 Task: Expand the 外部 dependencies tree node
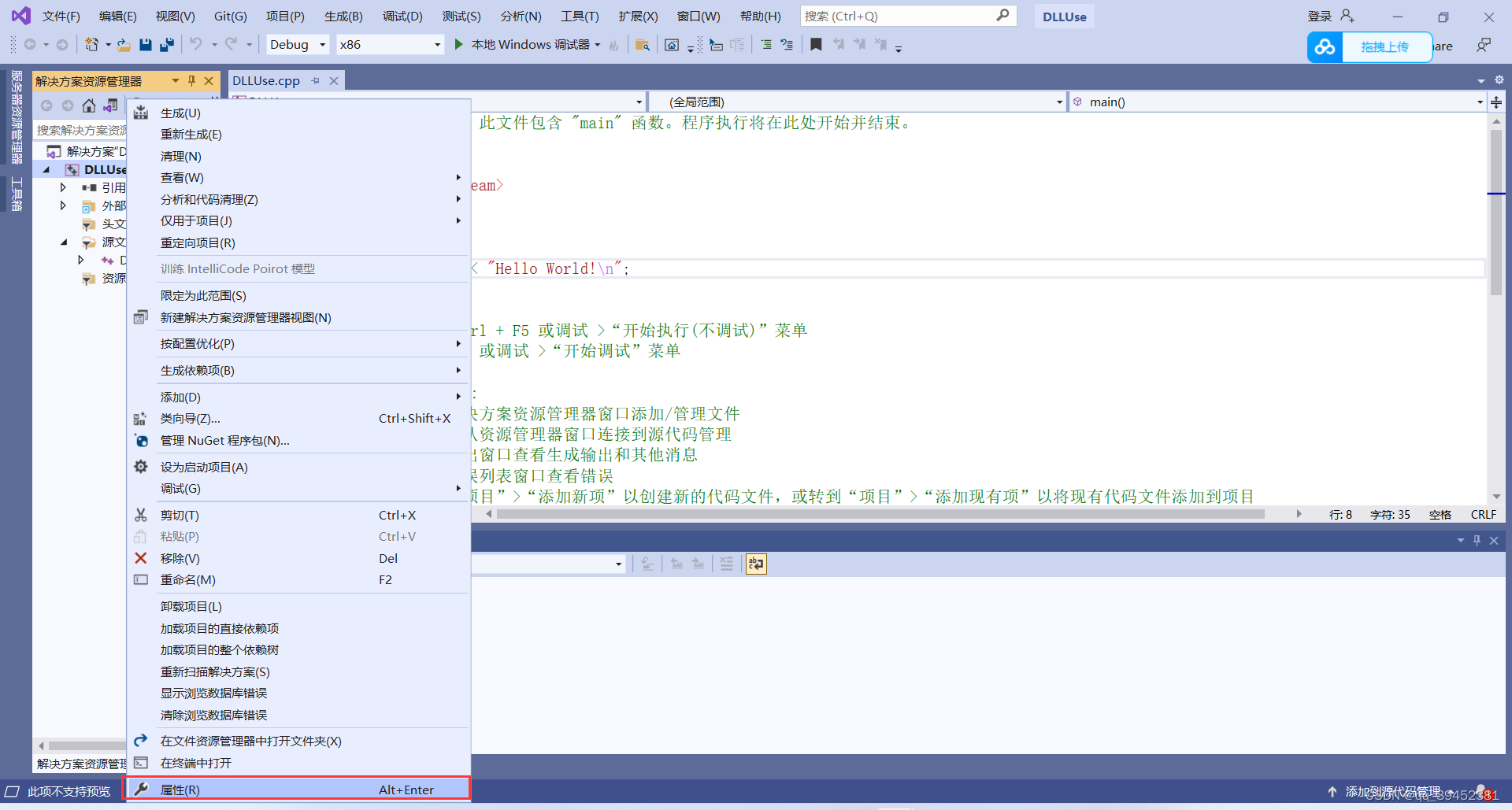coord(63,205)
